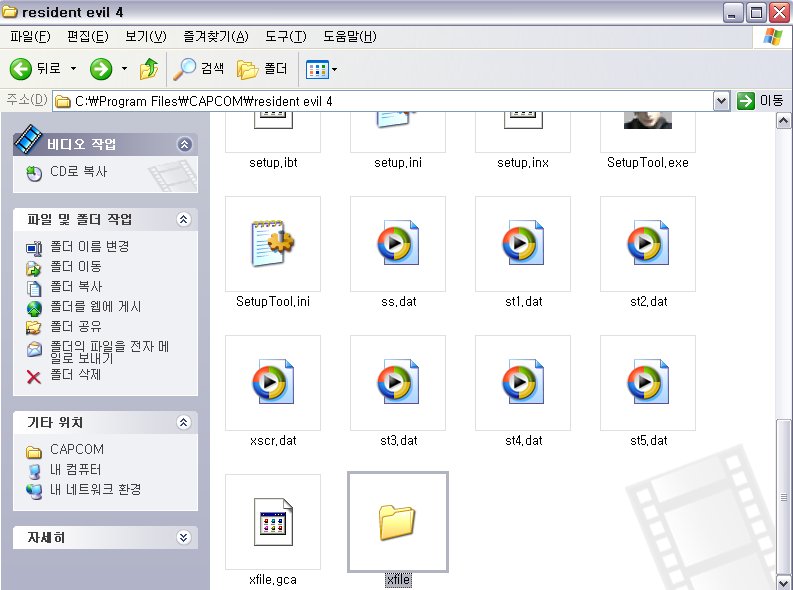Screen dimensions: 793x590
Task: Click CD로 복사 link
Action: tap(78, 172)
